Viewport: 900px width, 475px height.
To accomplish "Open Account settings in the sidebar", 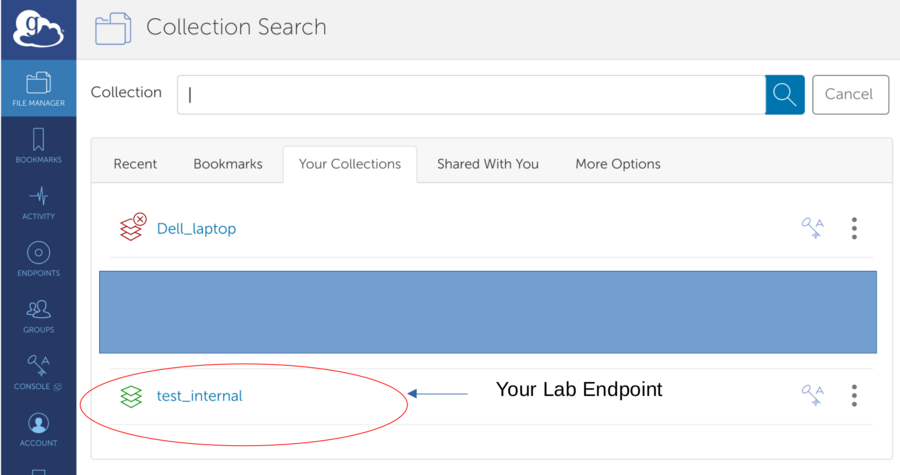I will 39,429.
